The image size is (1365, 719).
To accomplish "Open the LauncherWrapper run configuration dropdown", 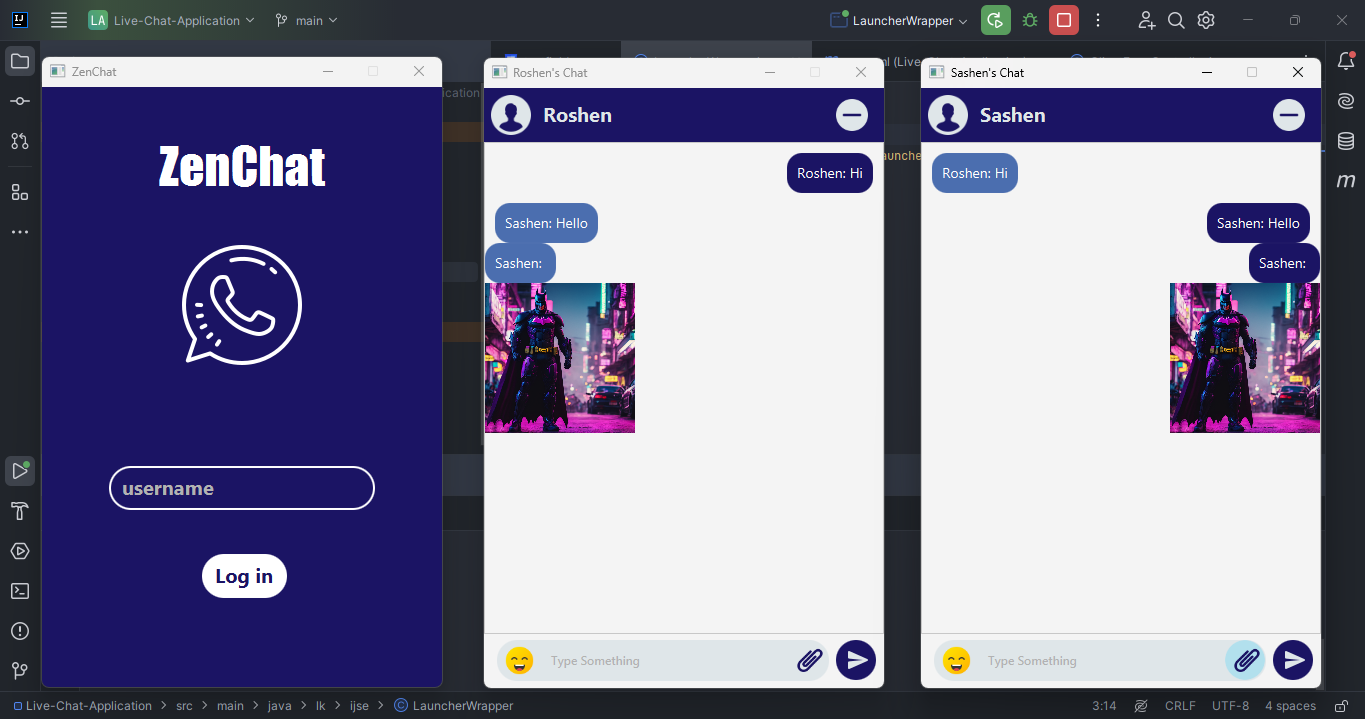I will [899, 20].
